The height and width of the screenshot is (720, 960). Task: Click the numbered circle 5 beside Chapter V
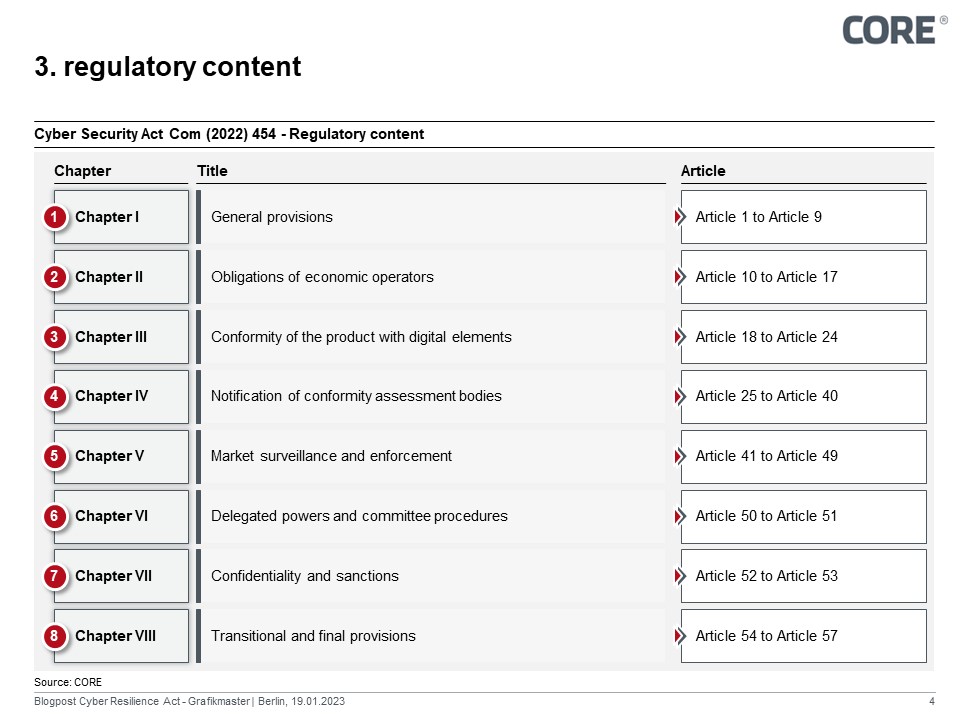tap(57, 456)
